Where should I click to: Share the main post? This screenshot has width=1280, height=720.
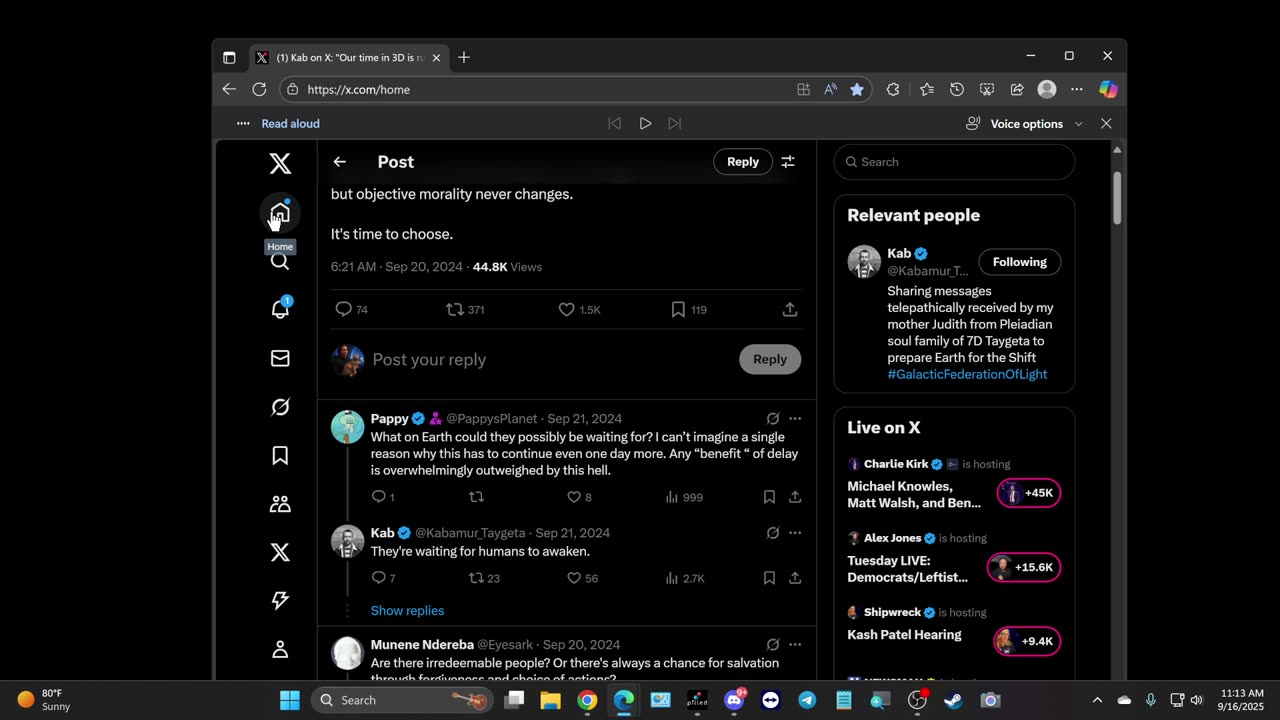(790, 310)
